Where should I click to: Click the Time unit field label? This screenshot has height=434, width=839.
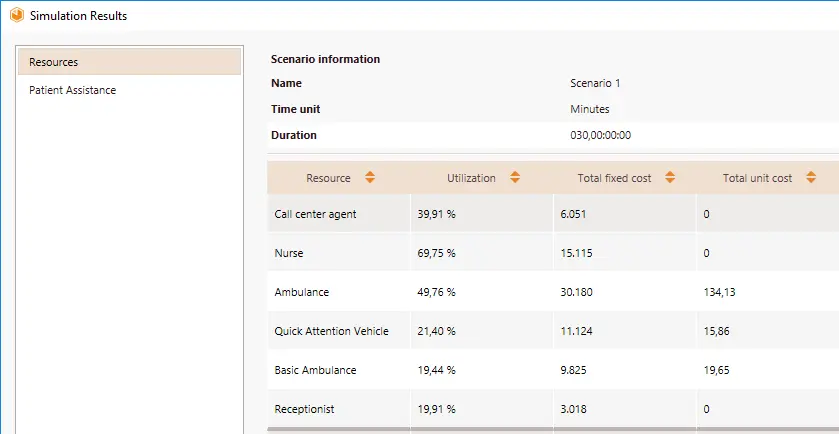tap(295, 109)
